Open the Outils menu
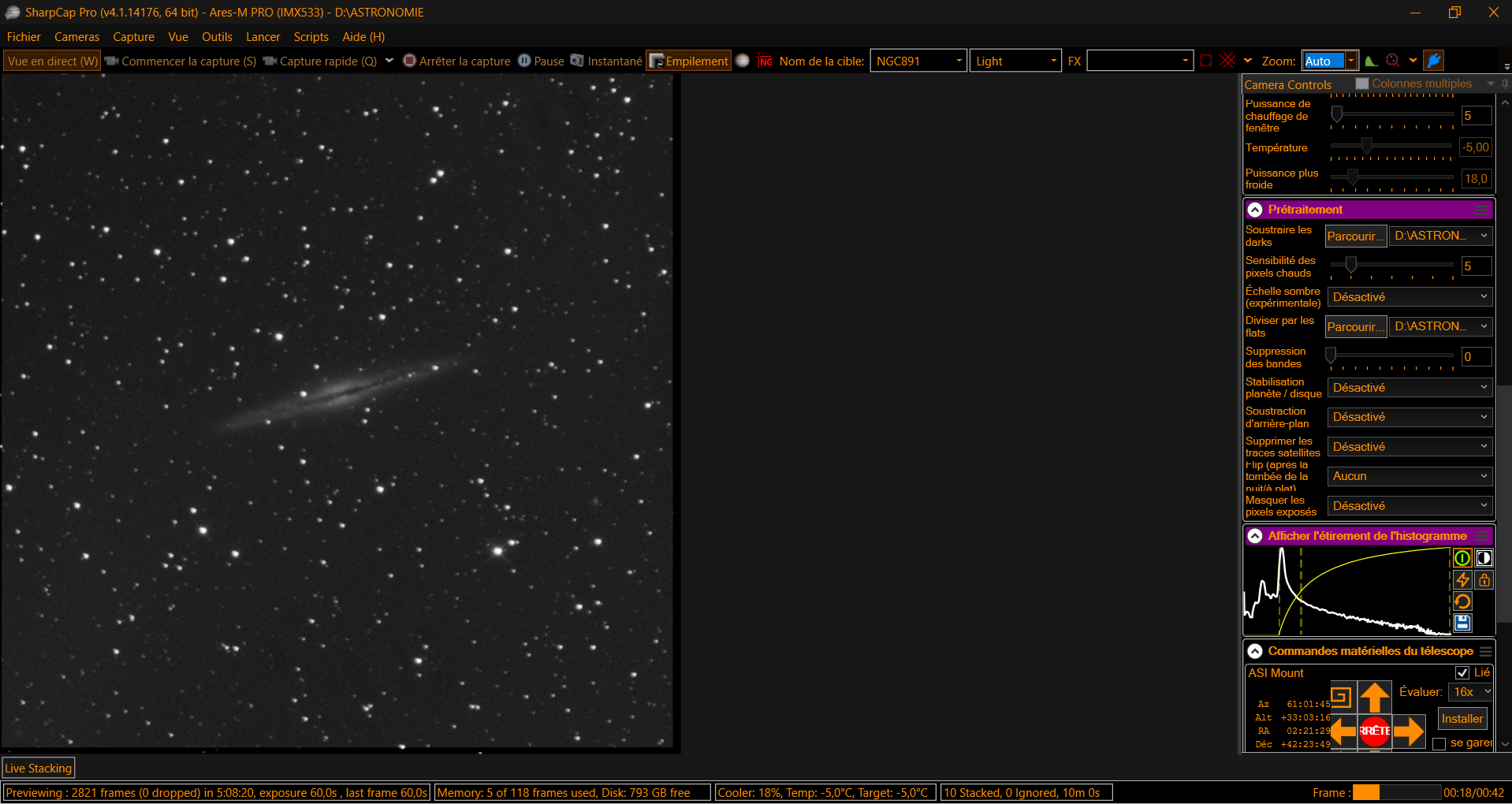The width and height of the screenshot is (1512, 804). (217, 37)
